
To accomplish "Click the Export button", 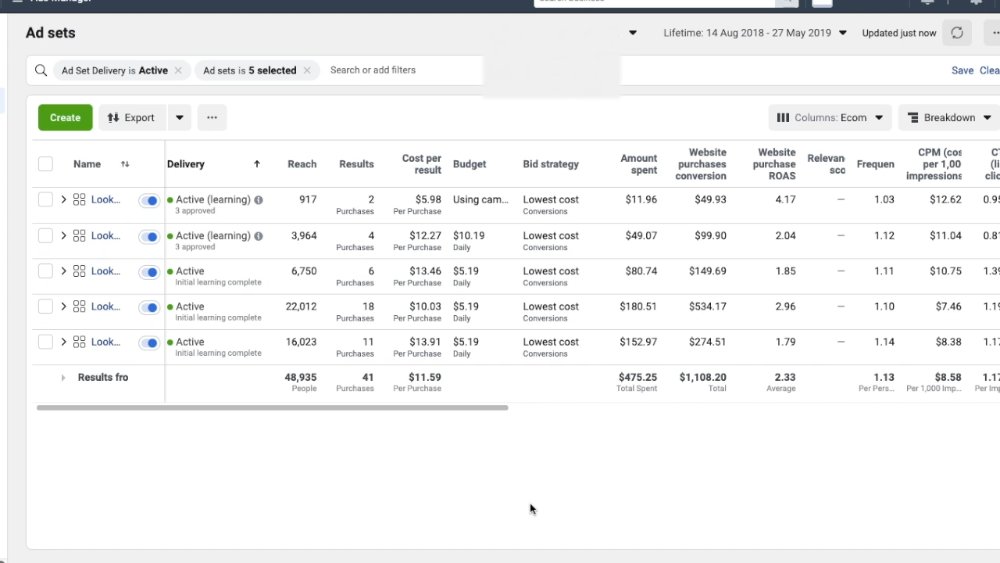I will point(132,117).
